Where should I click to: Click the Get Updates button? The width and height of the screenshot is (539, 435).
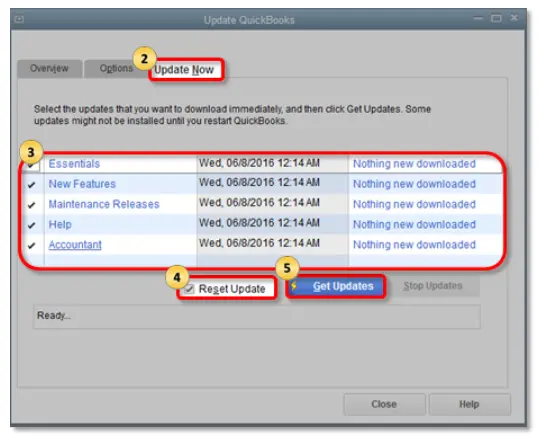coord(336,286)
